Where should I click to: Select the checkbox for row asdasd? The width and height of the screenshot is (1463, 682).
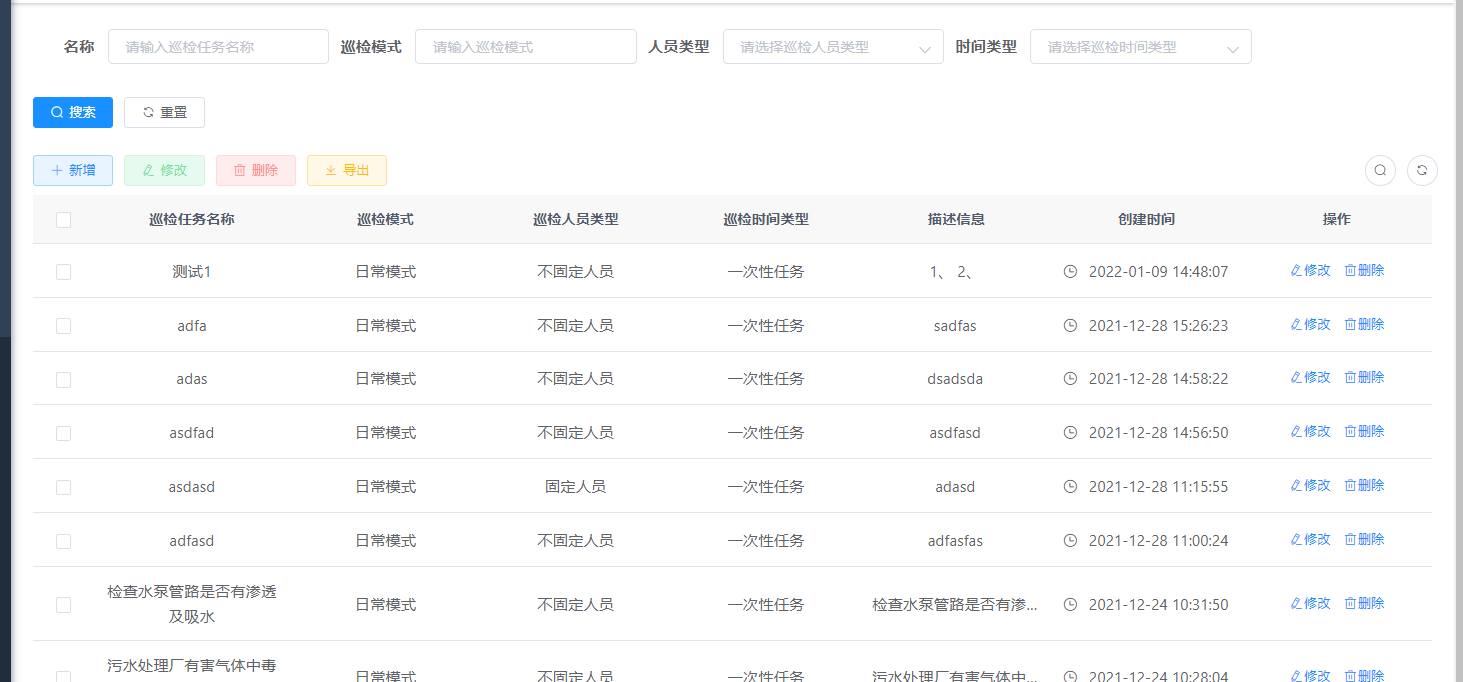point(63,487)
